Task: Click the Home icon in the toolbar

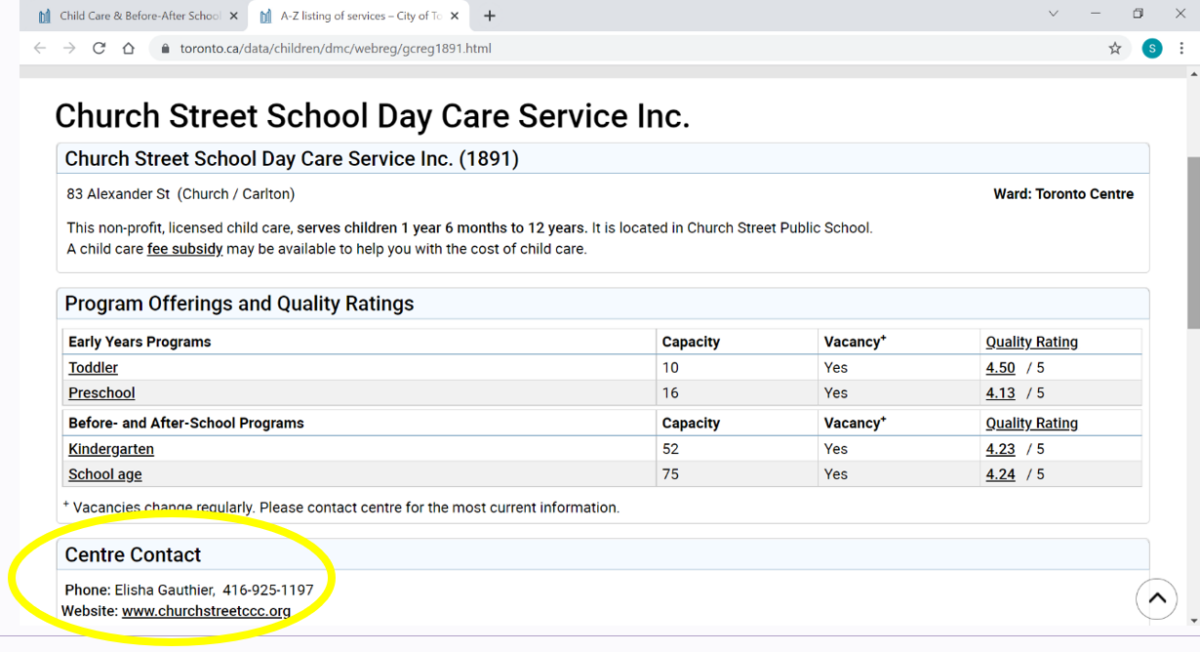Action: point(128,47)
